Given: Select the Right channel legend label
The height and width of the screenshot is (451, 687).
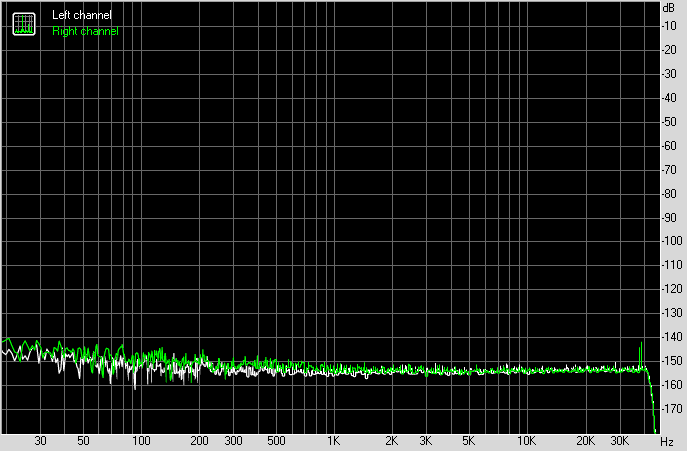Looking at the screenshot, I should point(85,31).
